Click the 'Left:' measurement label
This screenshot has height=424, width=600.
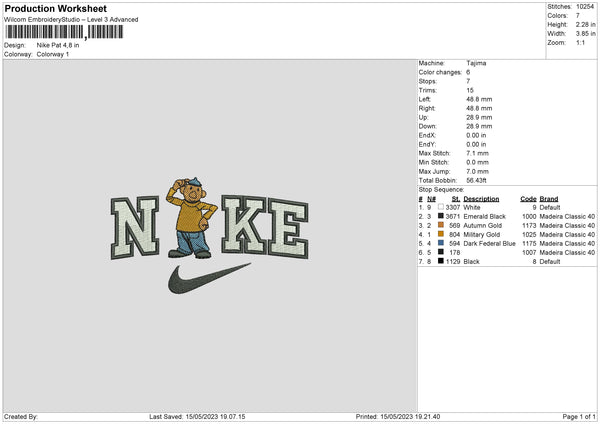pyautogui.click(x=424, y=99)
